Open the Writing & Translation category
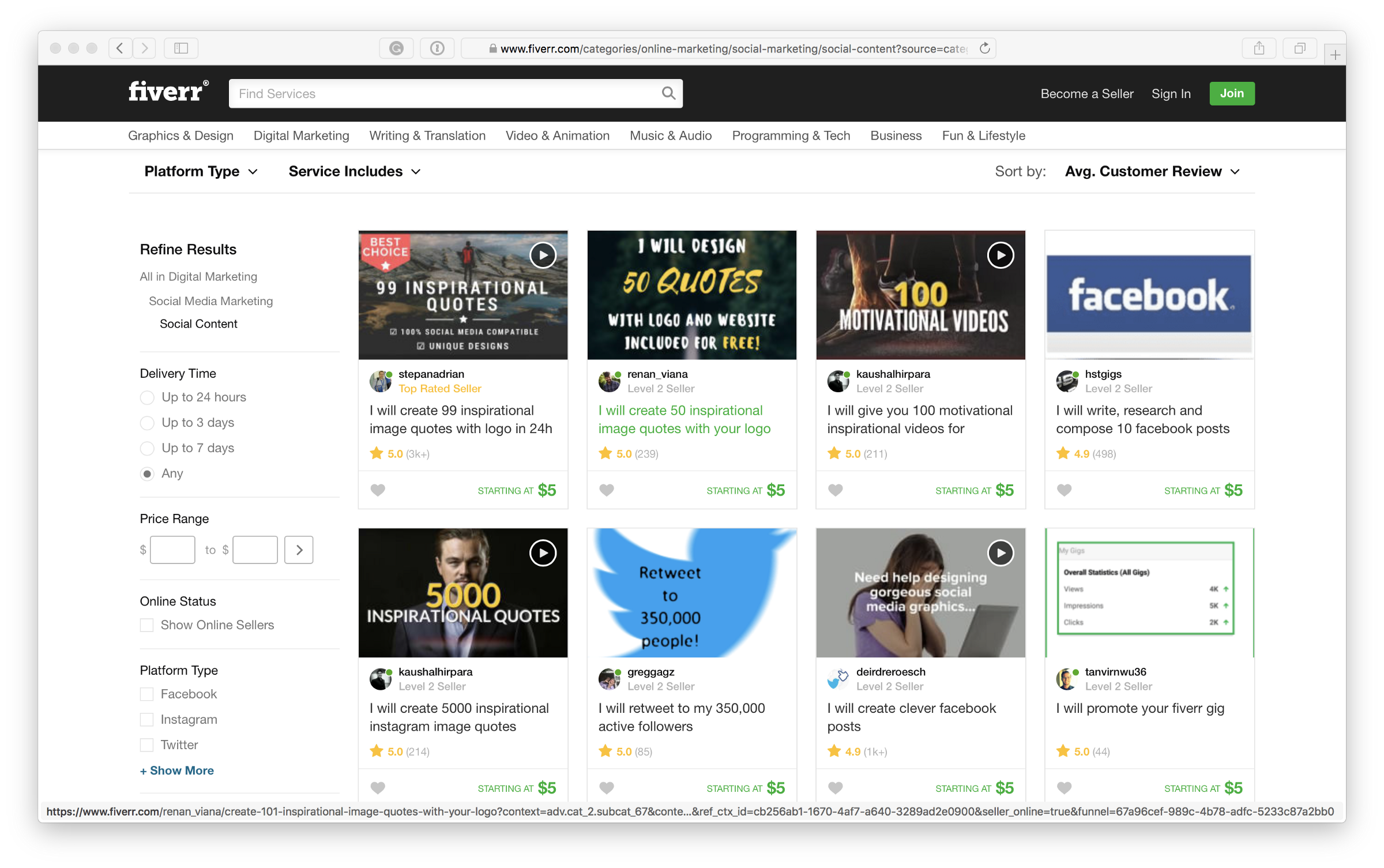This screenshot has width=1384, height=868. [x=427, y=136]
